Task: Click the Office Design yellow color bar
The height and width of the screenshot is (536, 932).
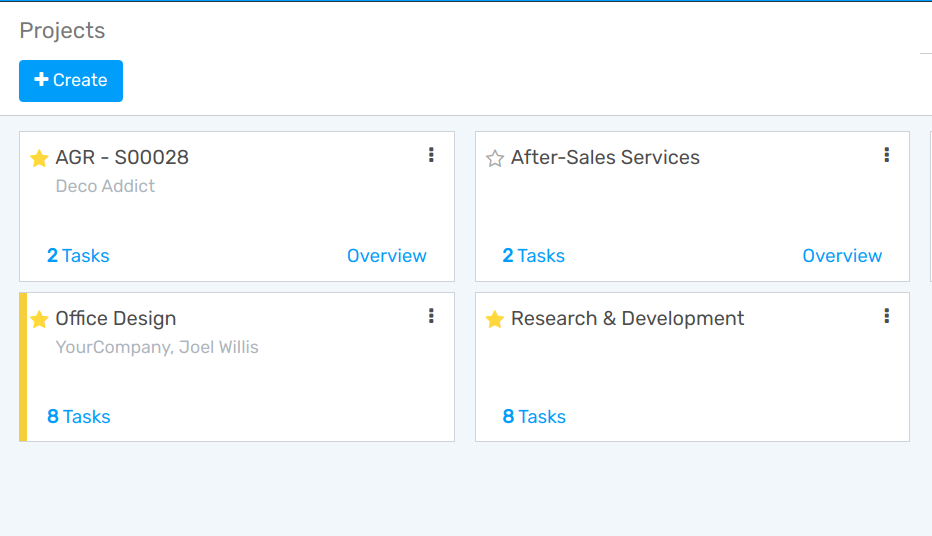Action: click(x=23, y=367)
